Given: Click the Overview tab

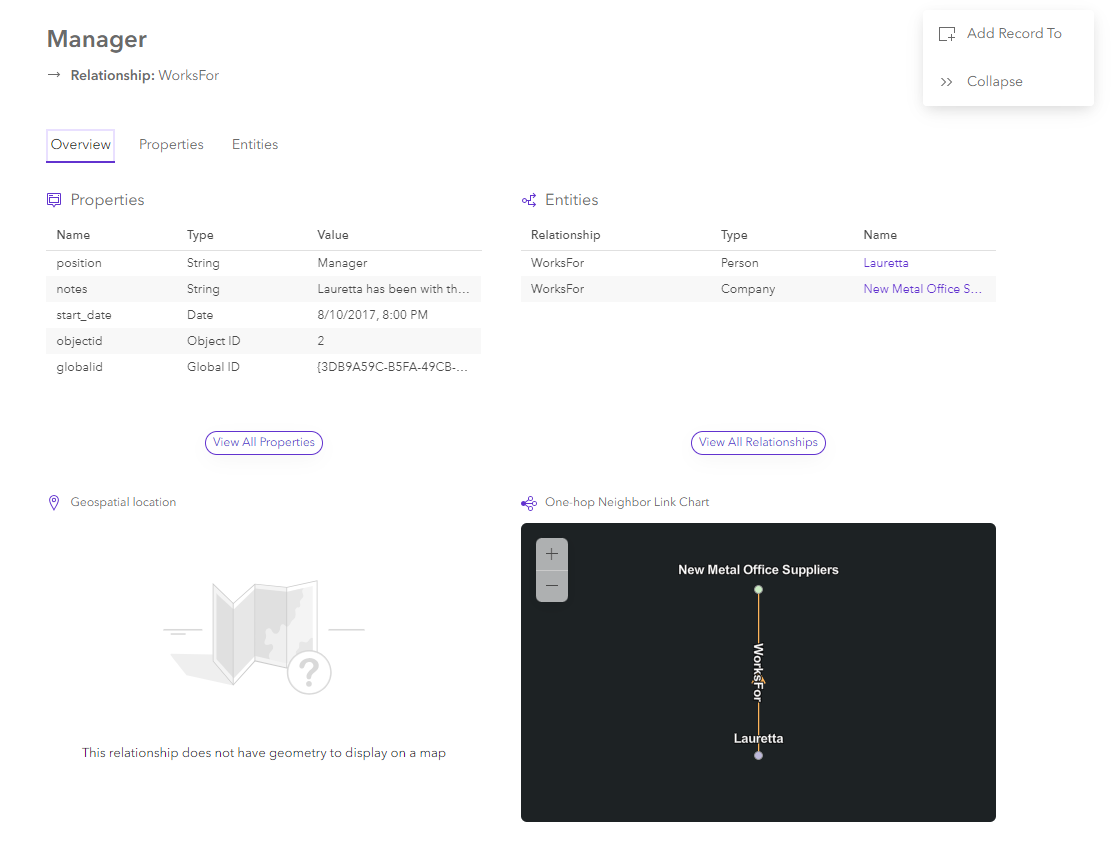Looking at the screenshot, I should (x=80, y=144).
